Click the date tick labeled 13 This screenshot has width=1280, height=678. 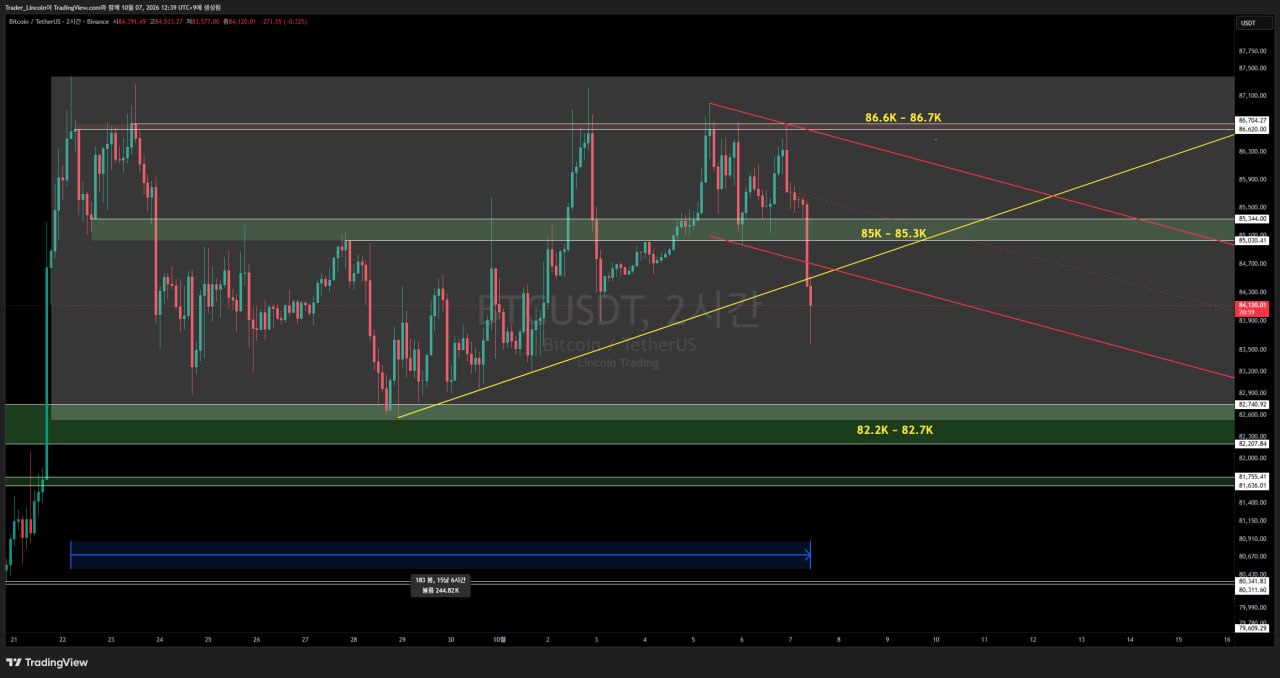pos(1081,639)
